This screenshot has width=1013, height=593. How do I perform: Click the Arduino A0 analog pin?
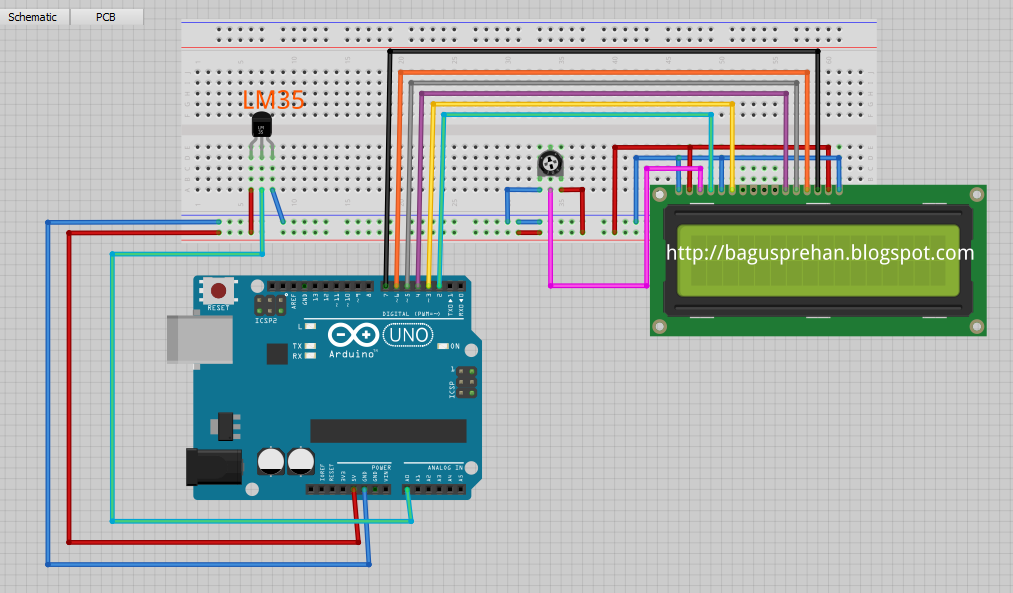407,490
